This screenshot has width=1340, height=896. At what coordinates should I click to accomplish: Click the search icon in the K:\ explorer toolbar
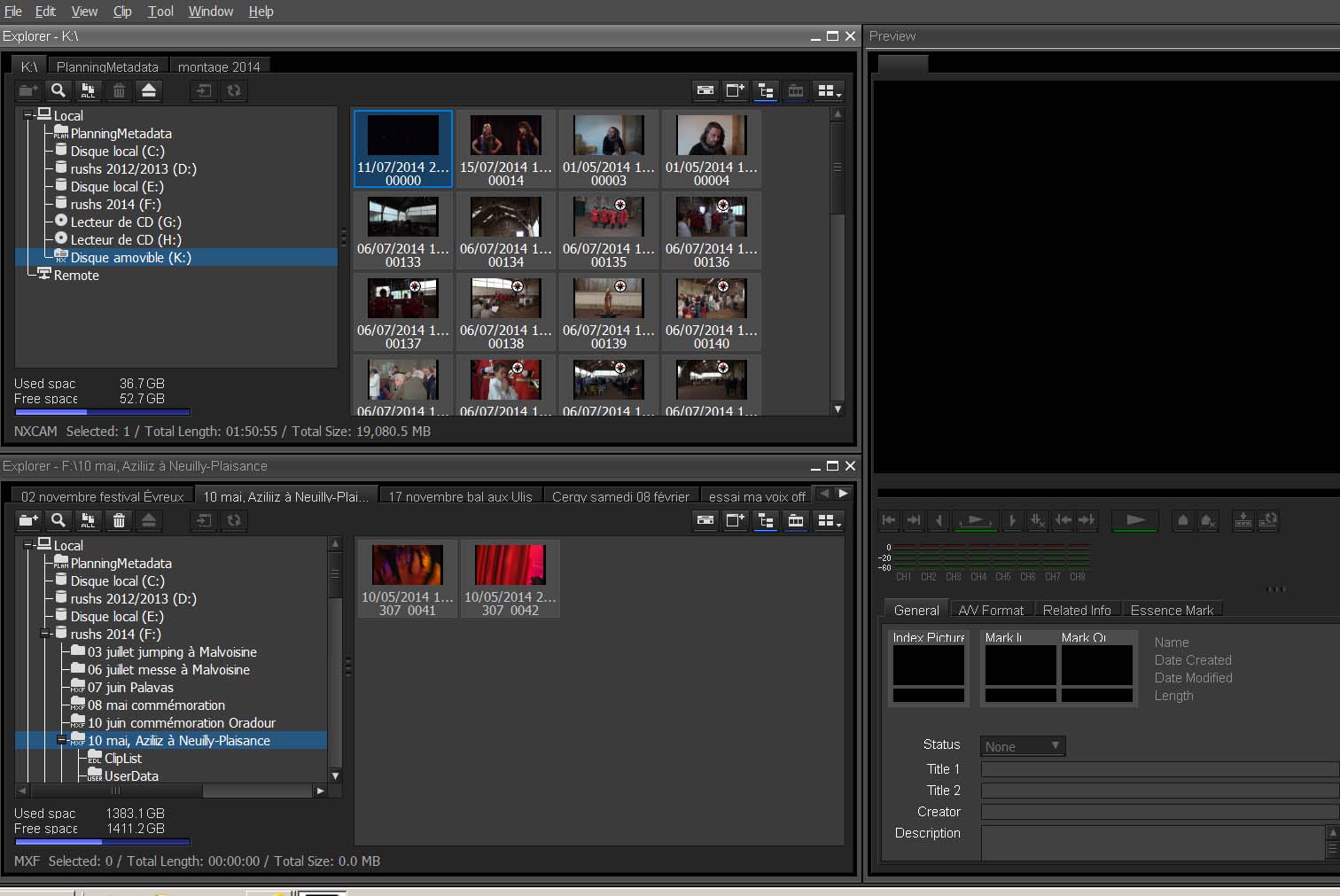pyautogui.click(x=58, y=90)
